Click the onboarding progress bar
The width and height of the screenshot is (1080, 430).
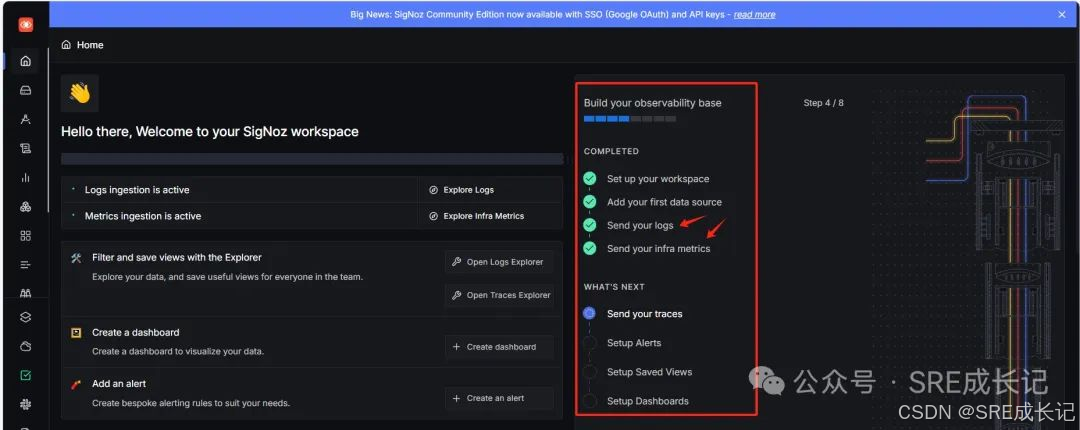click(x=630, y=119)
